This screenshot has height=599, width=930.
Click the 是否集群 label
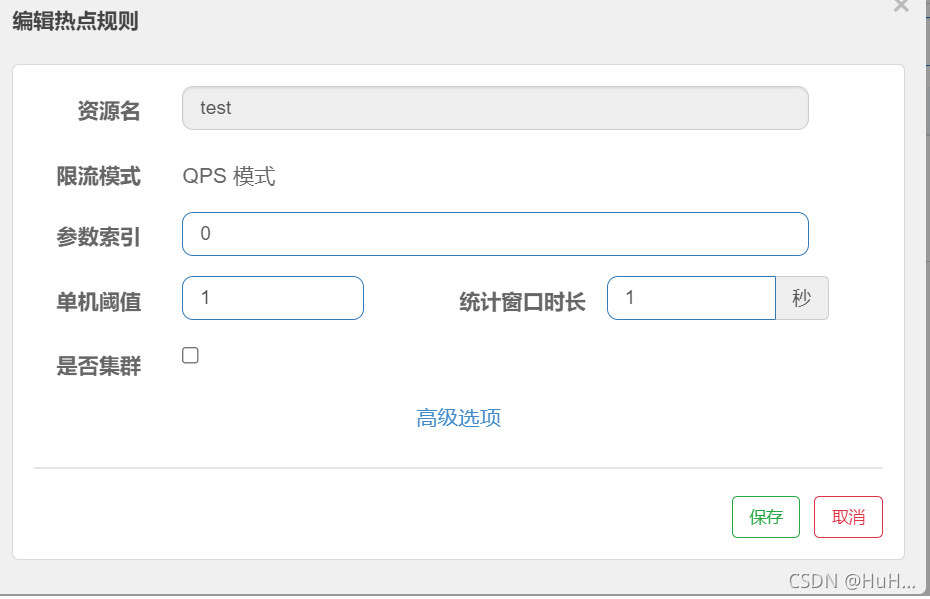click(98, 366)
